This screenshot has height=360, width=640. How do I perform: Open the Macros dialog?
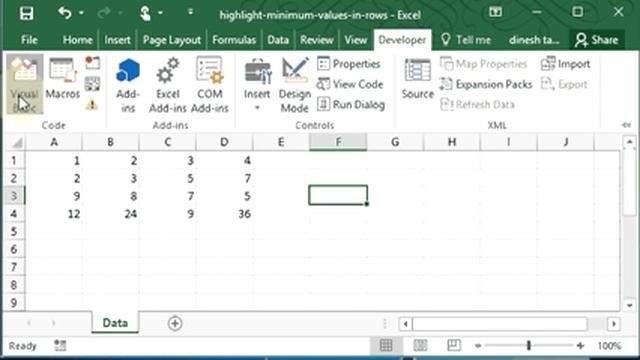tap(62, 78)
